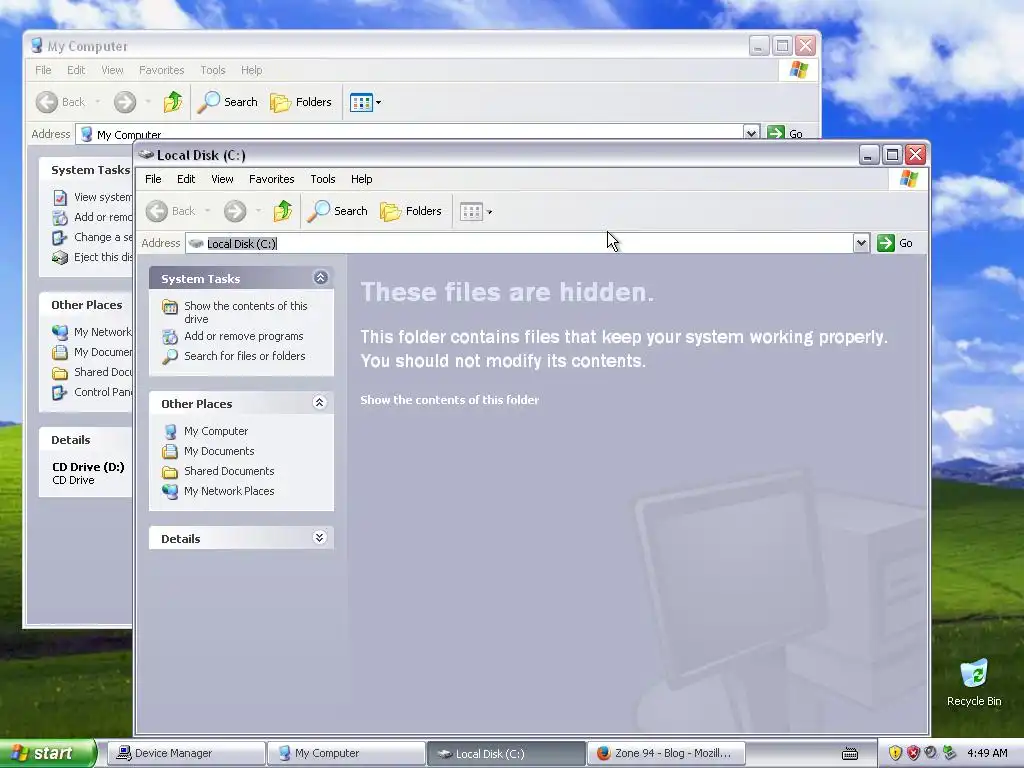The width and height of the screenshot is (1024, 768).
Task: Open Edit menu in Local Disk window
Action: point(185,179)
